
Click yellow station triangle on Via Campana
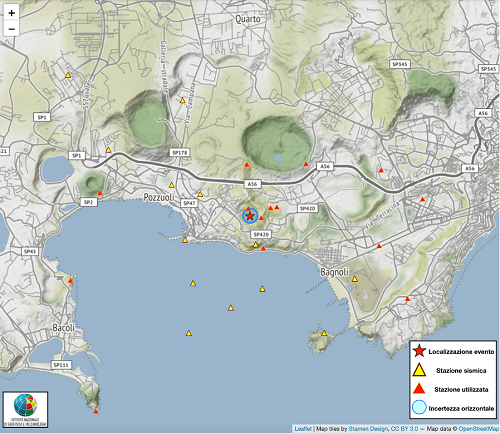click(182, 100)
